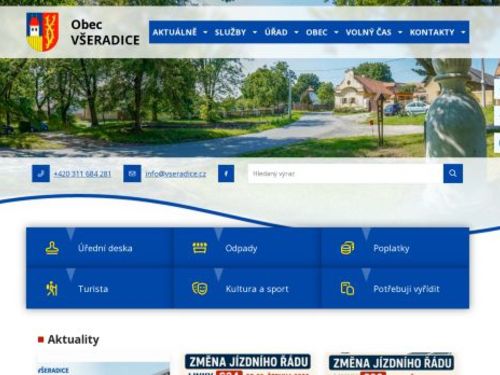The width and height of the screenshot is (500, 375).
Task: Open the Kultura a sport tile
Action: tap(247, 288)
